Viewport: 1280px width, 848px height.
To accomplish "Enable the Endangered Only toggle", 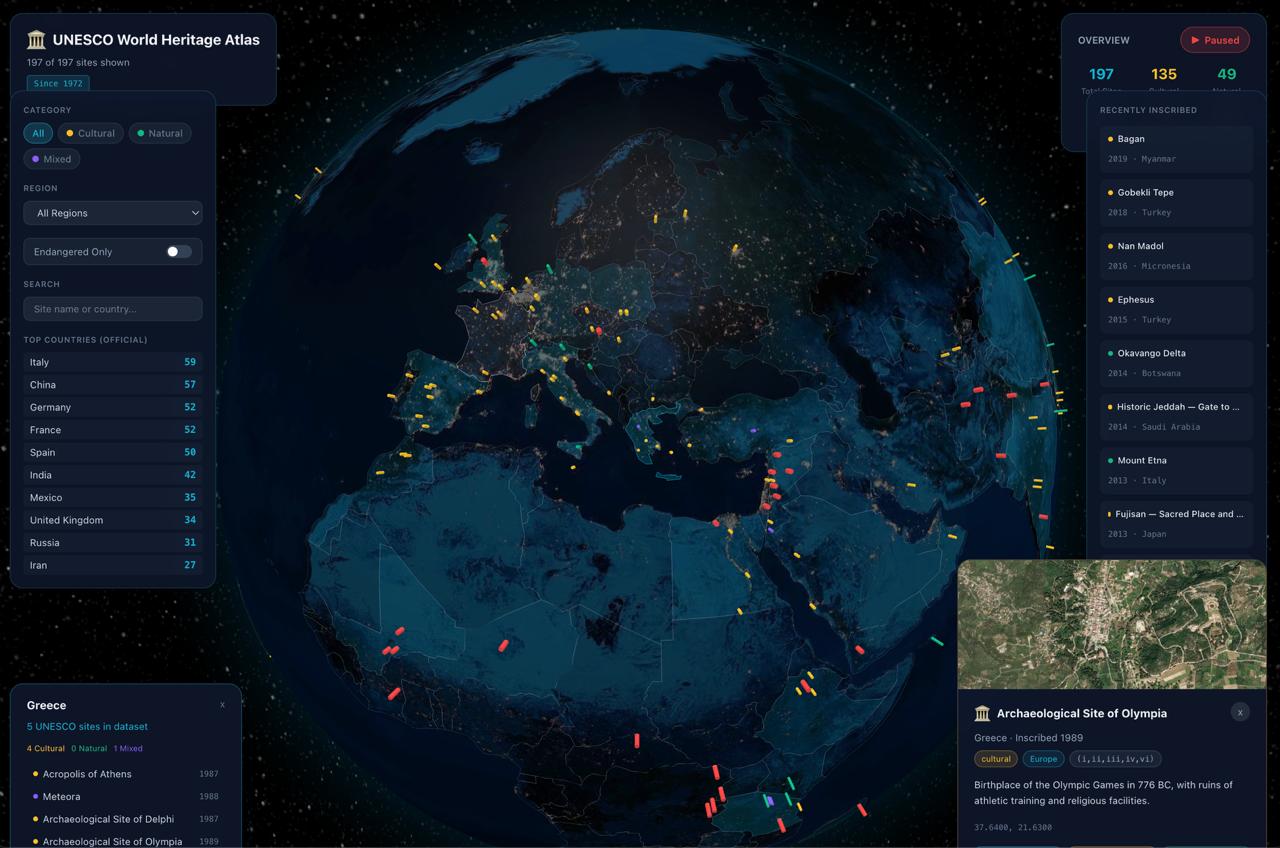I will point(180,251).
